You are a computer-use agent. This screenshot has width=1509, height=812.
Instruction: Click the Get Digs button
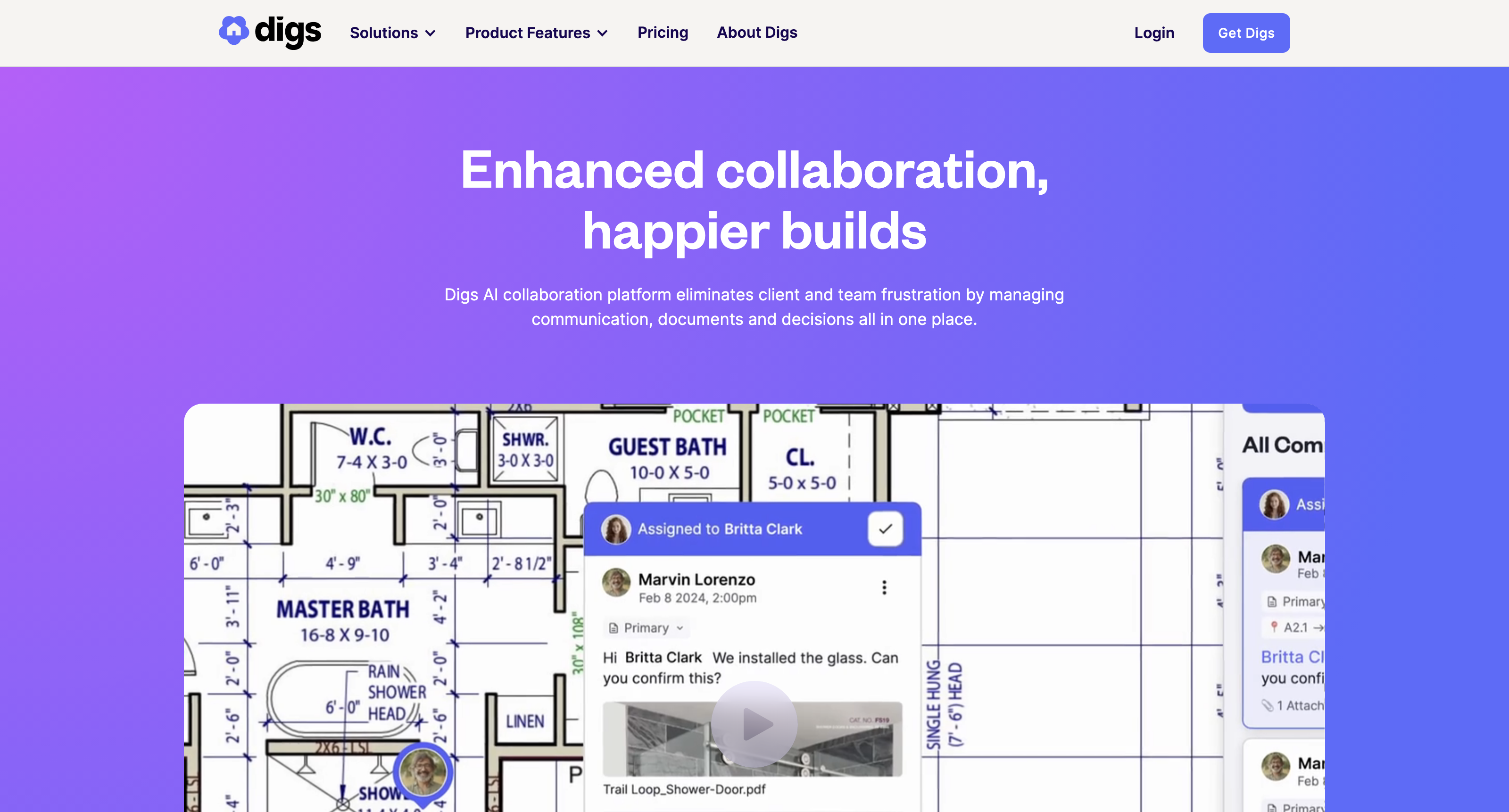(1246, 33)
